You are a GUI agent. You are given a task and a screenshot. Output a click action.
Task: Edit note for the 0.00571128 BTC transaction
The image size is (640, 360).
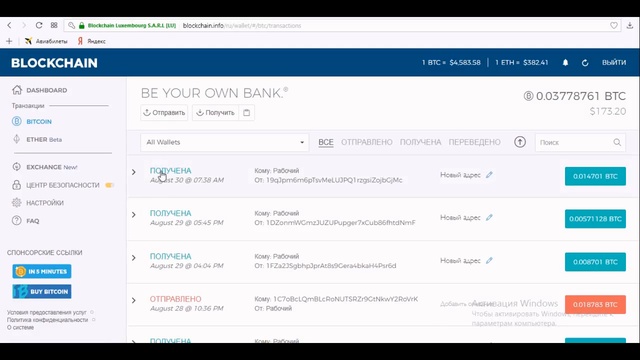pyautogui.click(x=489, y=218)
